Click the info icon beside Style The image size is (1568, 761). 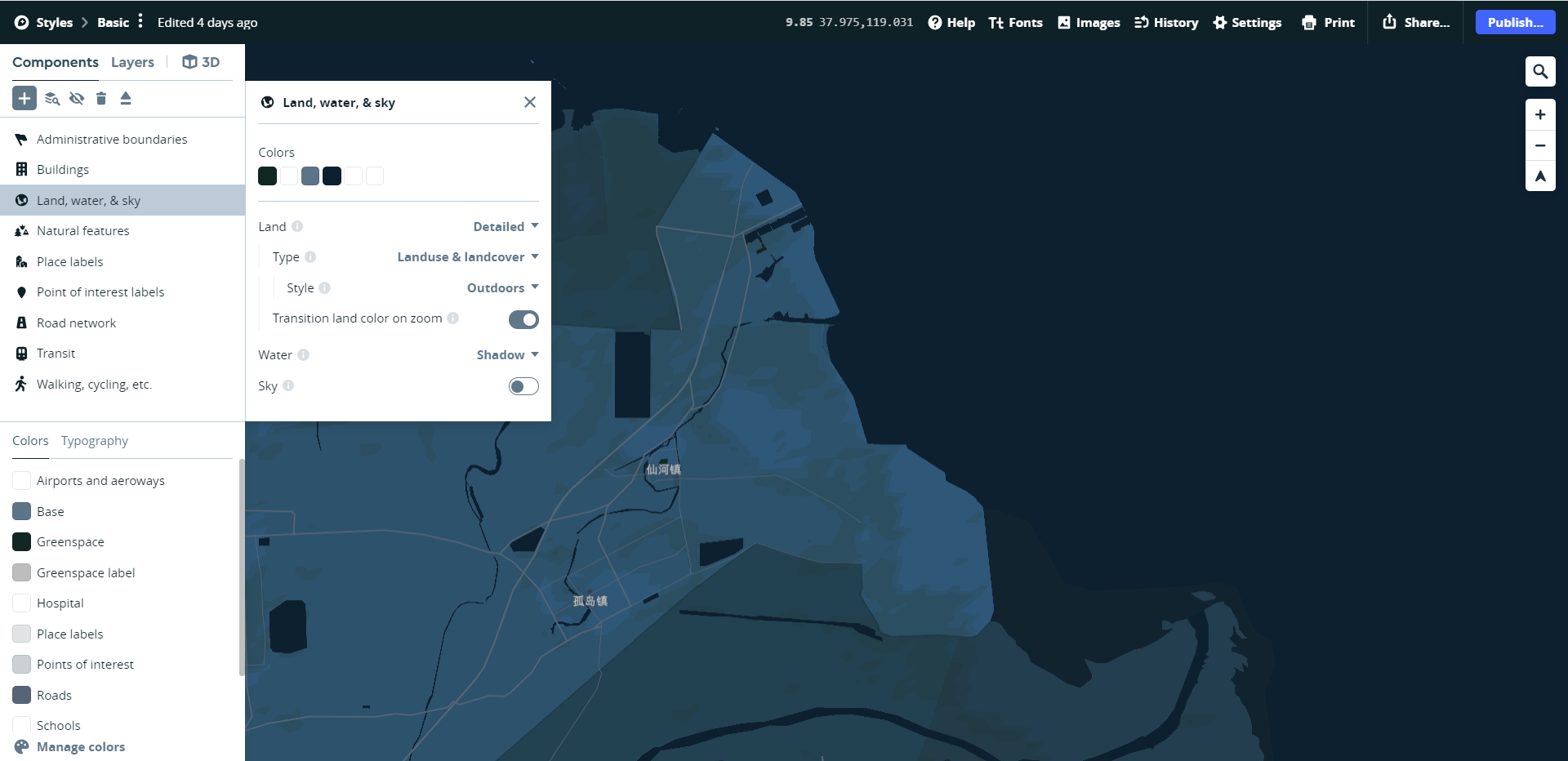[325, 287]
